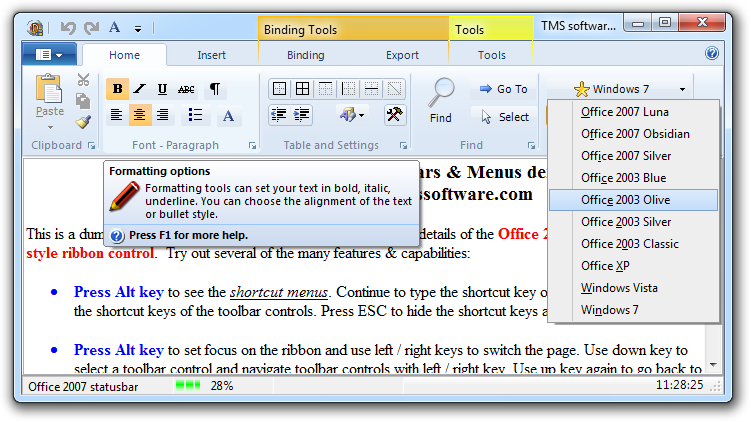Click the vertical scrollbar down arrow
Viewport: 751px width, 422px height.
tap(713, 365)
